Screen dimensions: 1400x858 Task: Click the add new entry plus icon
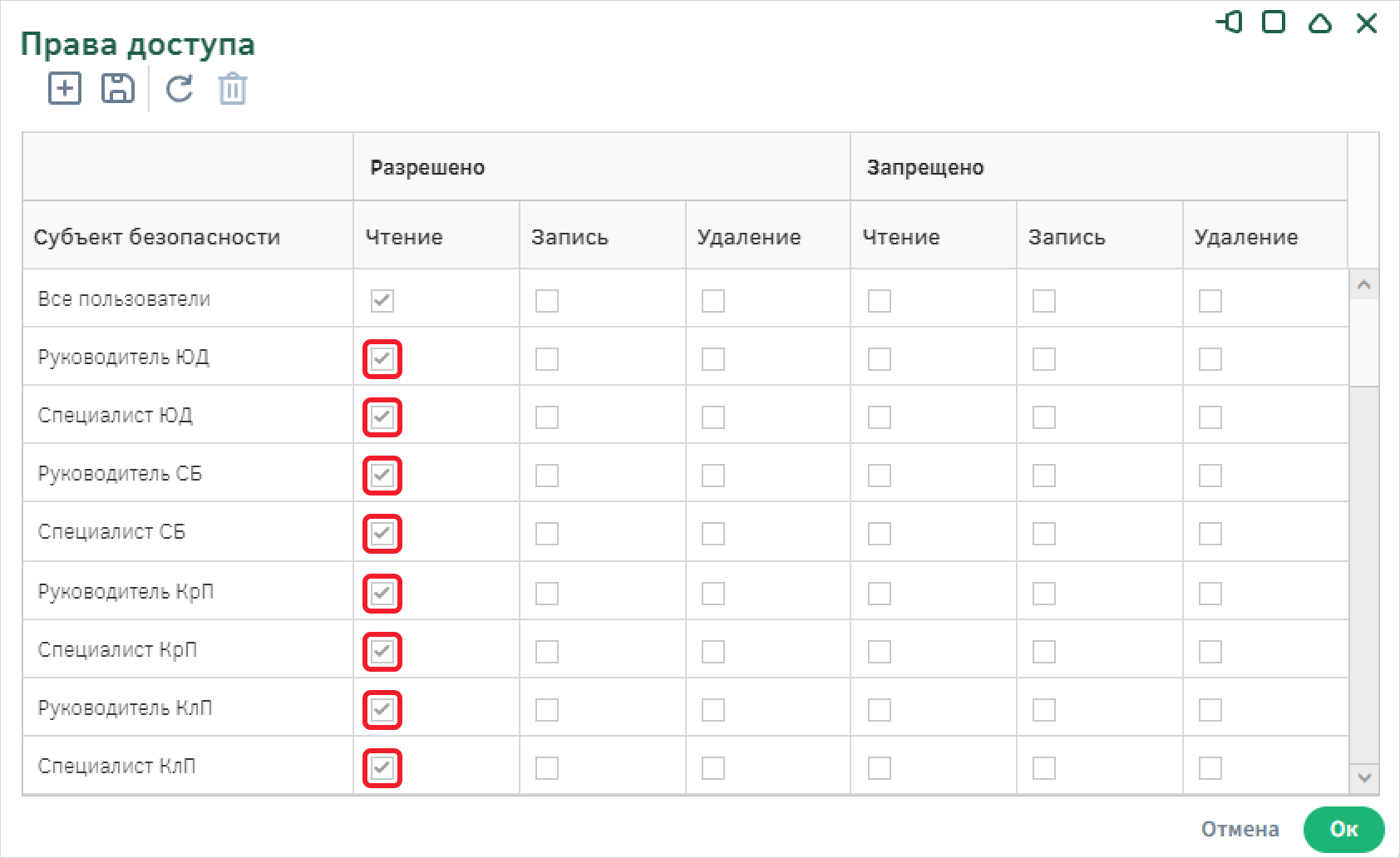coord(65,88)
